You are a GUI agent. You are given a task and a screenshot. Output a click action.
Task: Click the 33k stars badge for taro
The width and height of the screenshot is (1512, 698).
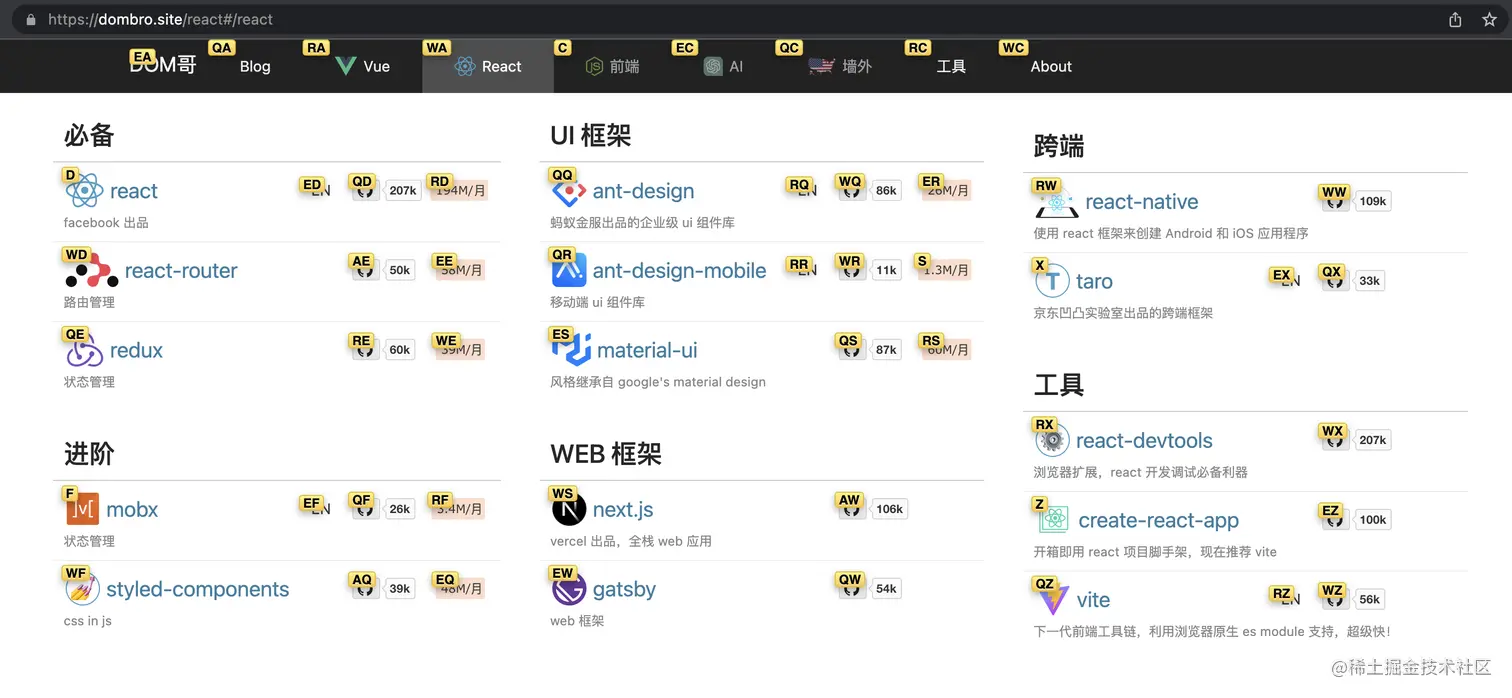pos(1370,281)
